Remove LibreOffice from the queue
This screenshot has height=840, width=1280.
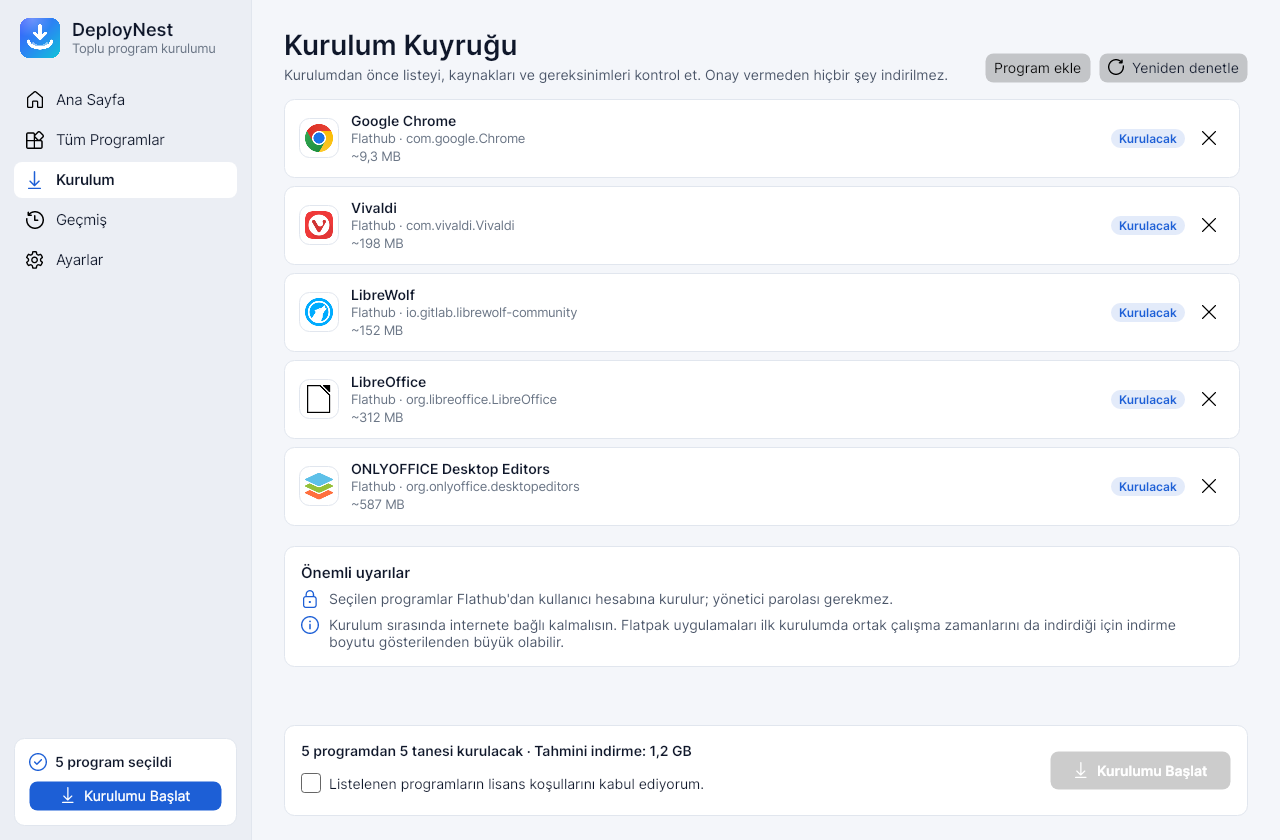pos(1209,399)
